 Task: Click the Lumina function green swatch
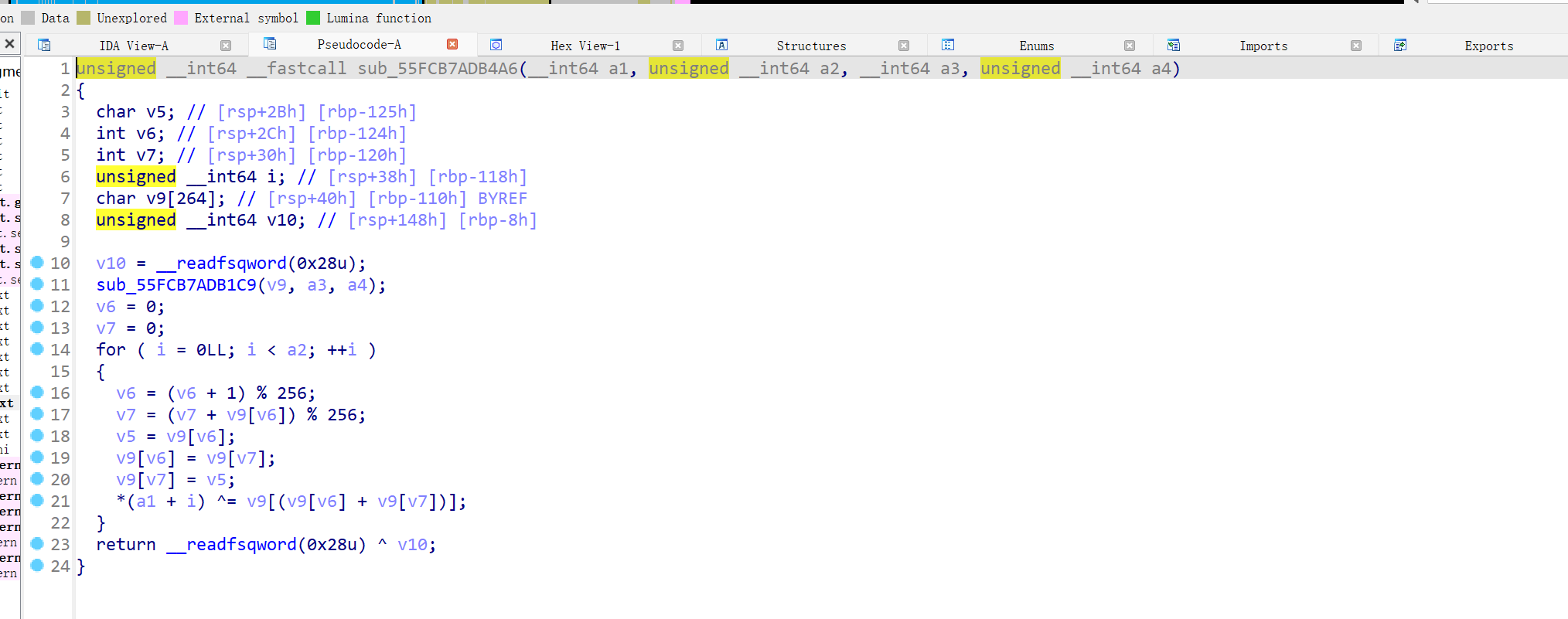pos(313,17)
